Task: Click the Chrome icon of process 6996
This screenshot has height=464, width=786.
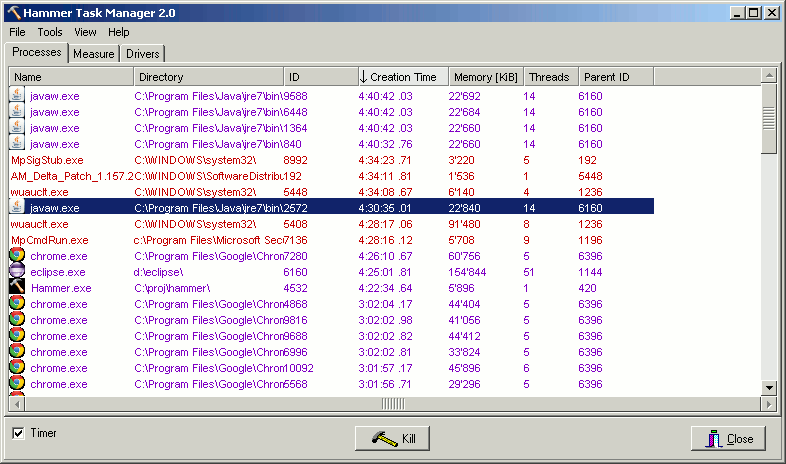Action: tap(17, 351)
